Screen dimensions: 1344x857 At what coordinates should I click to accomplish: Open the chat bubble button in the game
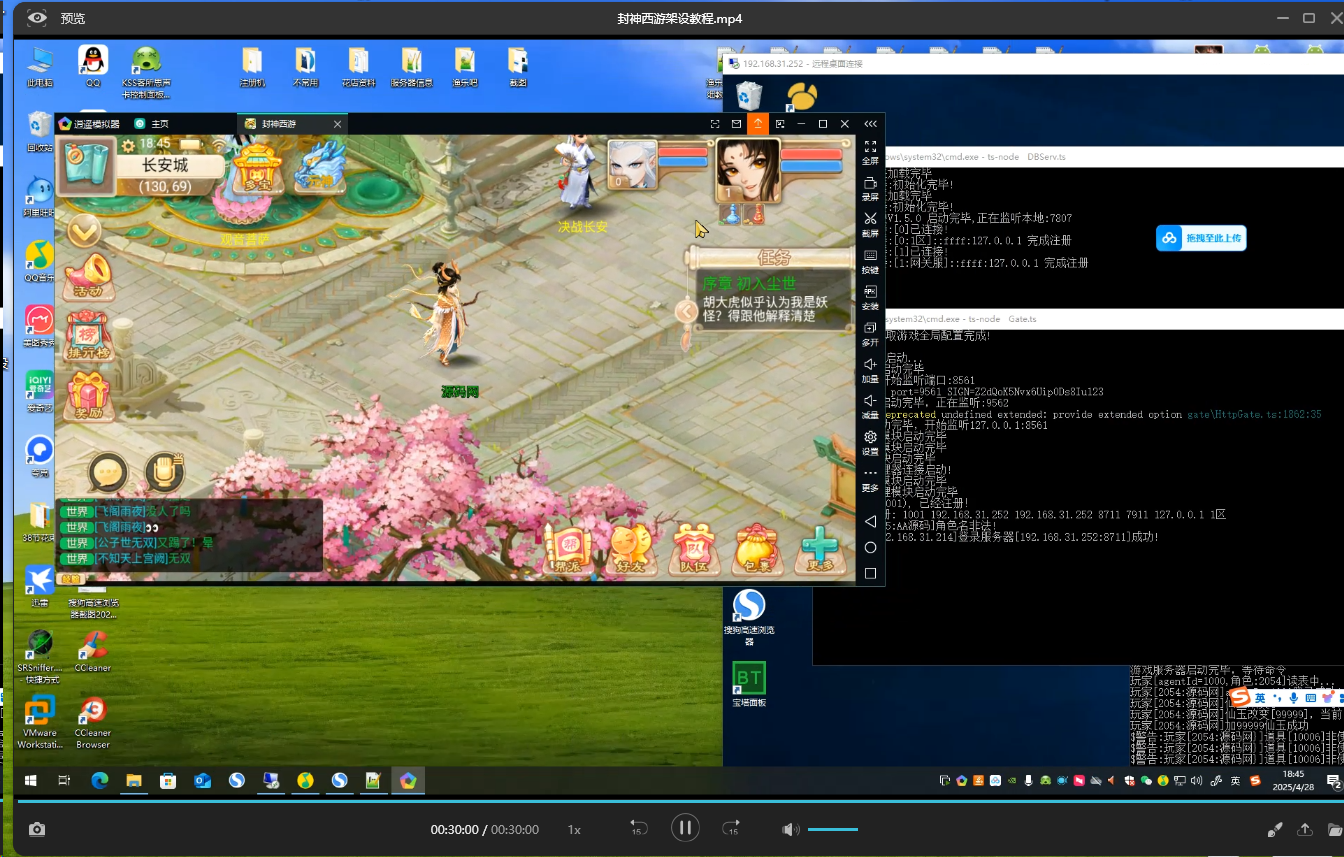(x=108, y=473)
